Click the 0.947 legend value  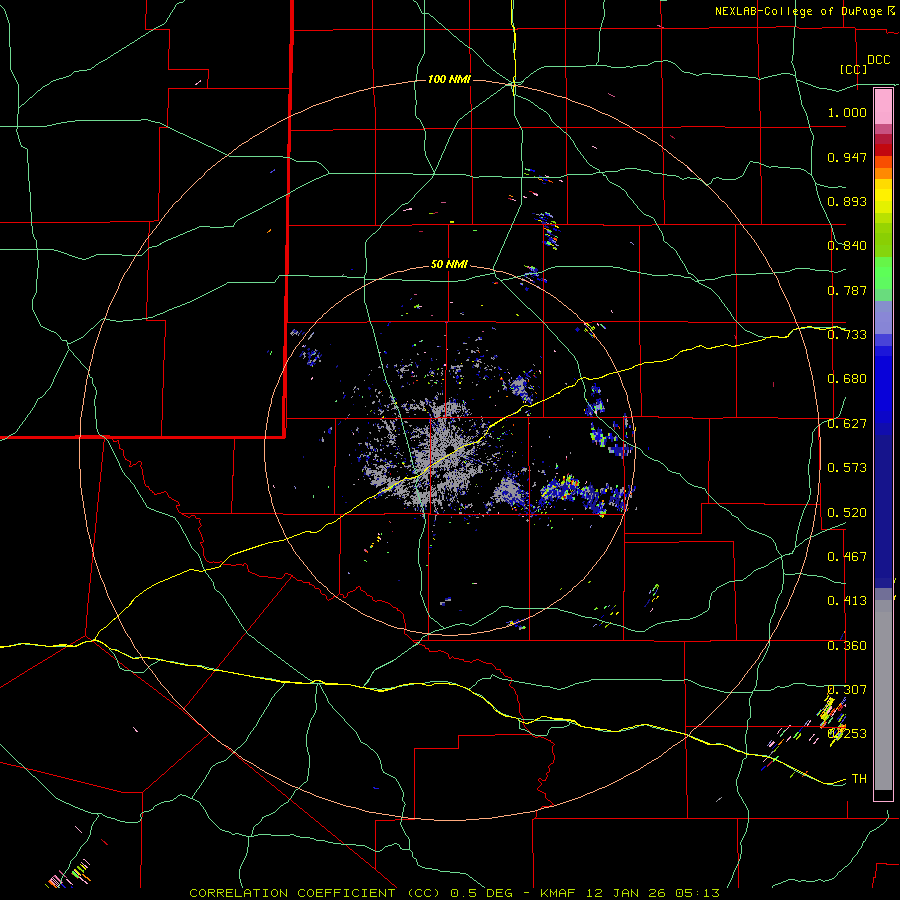(847, 157)
